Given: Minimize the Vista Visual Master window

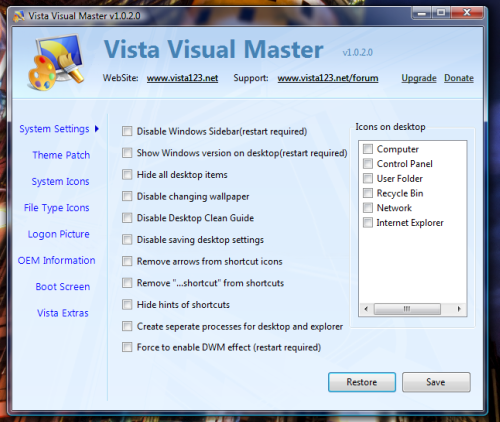Looking at the screenshot, I should point(422,13).
